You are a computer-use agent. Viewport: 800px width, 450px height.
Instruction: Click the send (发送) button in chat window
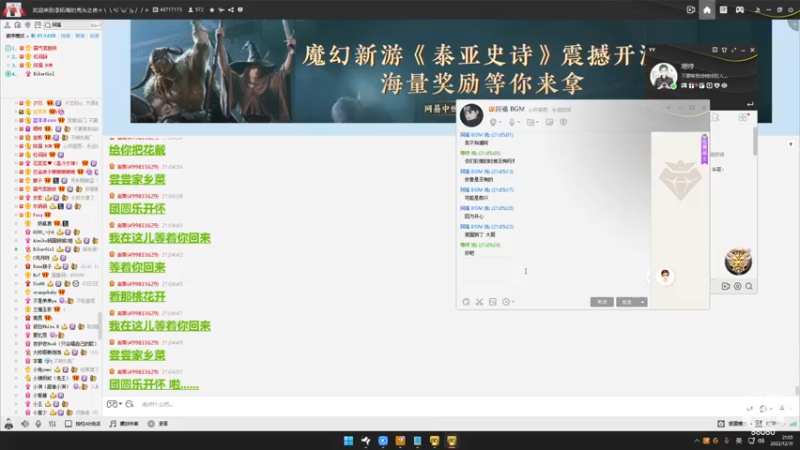click(627, 302)
